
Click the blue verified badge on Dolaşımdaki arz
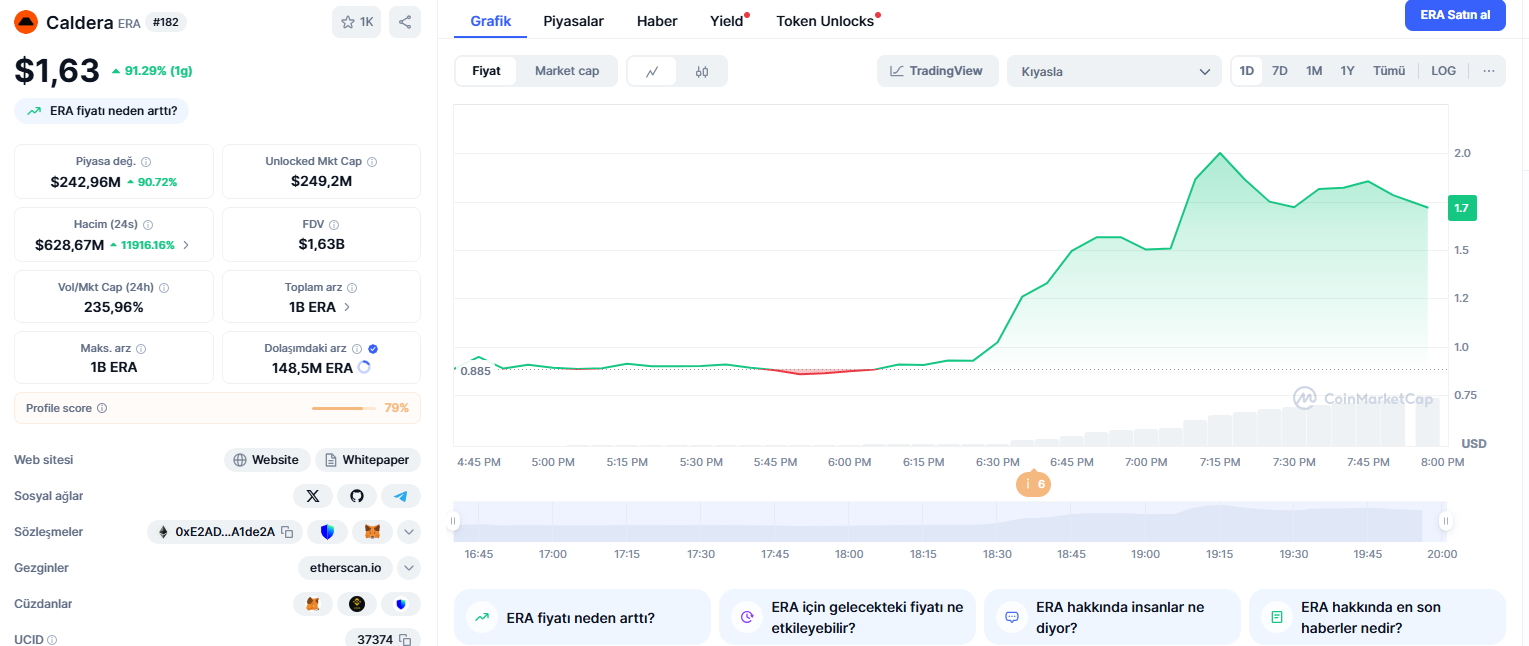[373, 349]
